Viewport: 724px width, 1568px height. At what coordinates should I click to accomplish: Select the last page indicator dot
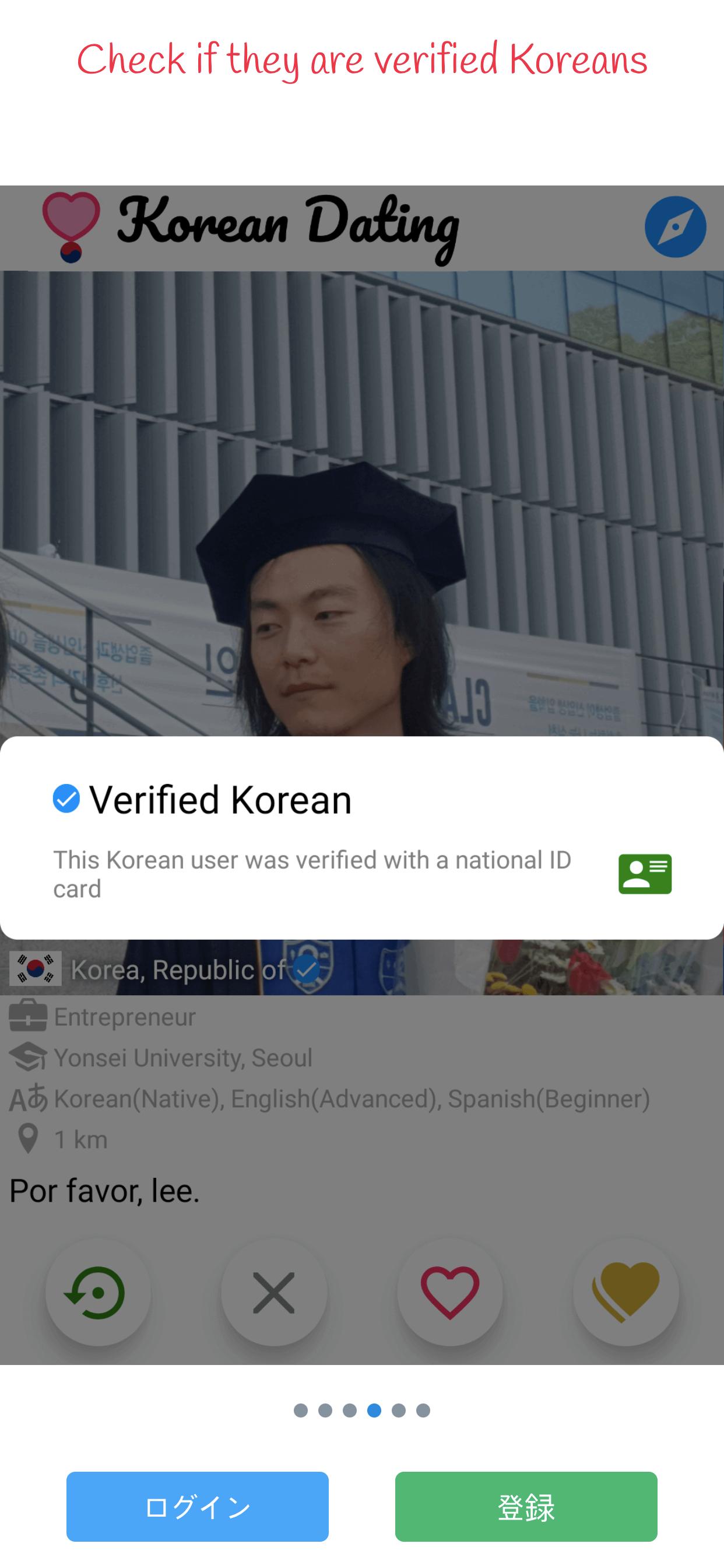(x=423, y=1410)
